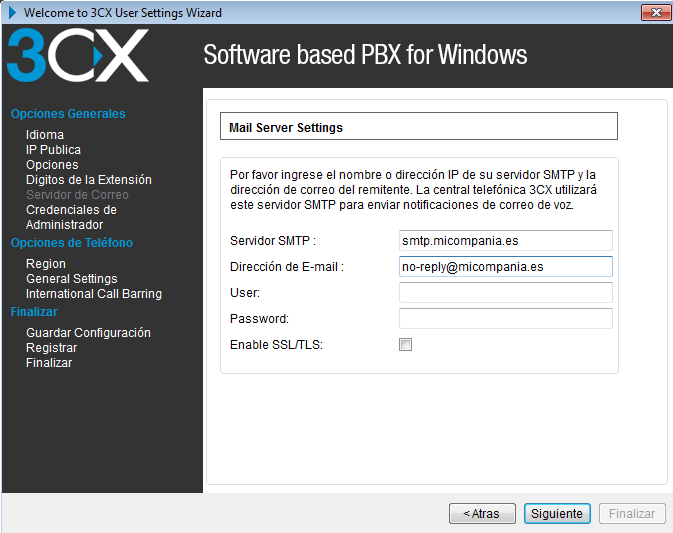The image size is (673, 533).
Task: Click the wizard title bar arrow icon
Action: [12, 13]
